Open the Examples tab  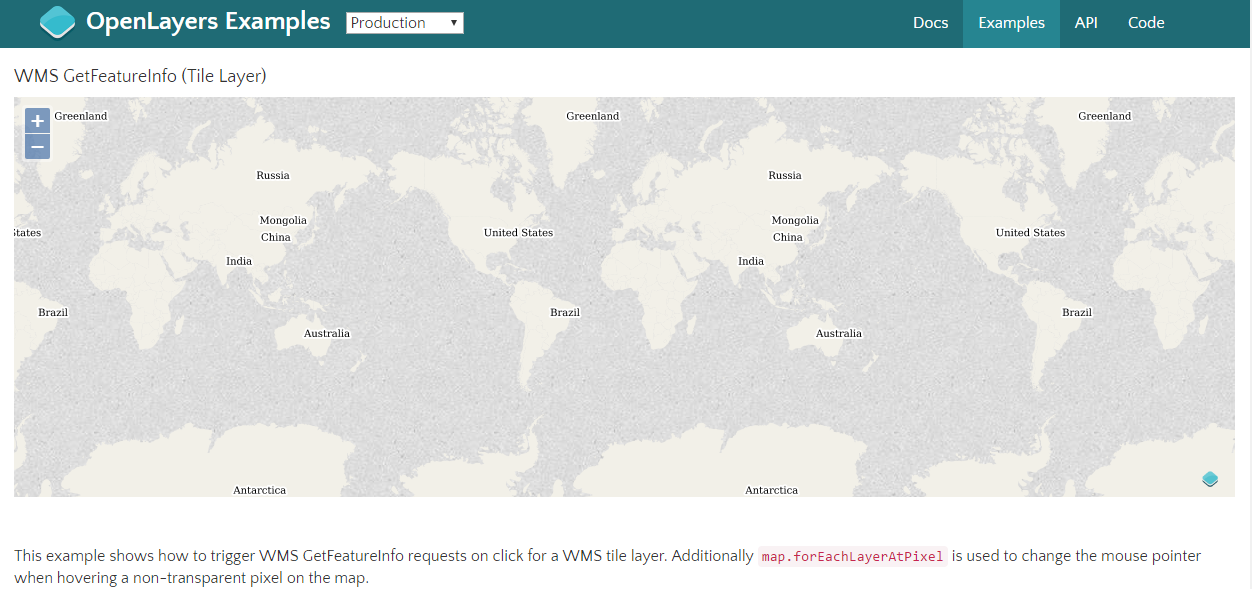pyautogui.click(x=1011, y=23)
